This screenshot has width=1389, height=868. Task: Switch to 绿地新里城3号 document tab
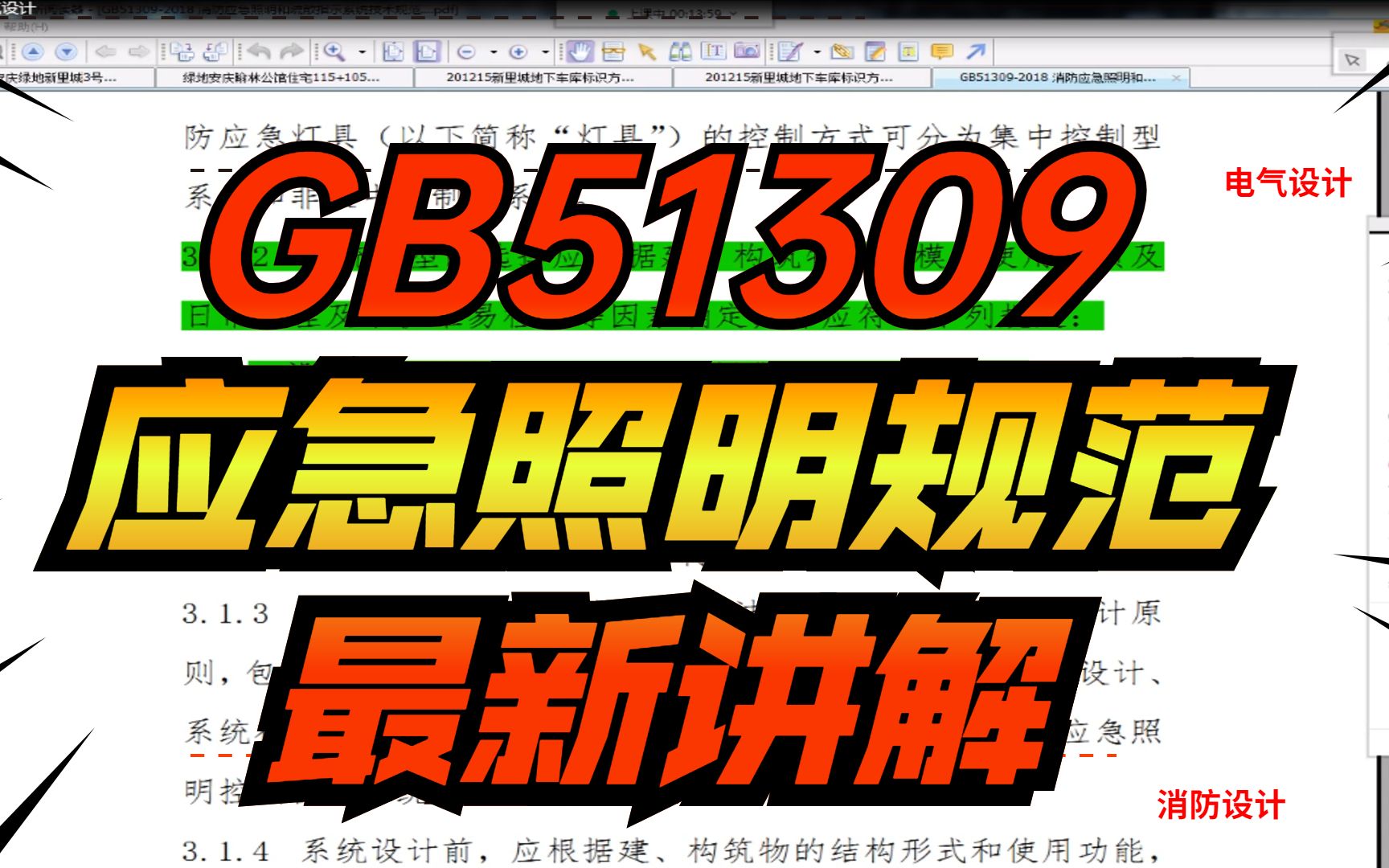click(x=76, y=78)
